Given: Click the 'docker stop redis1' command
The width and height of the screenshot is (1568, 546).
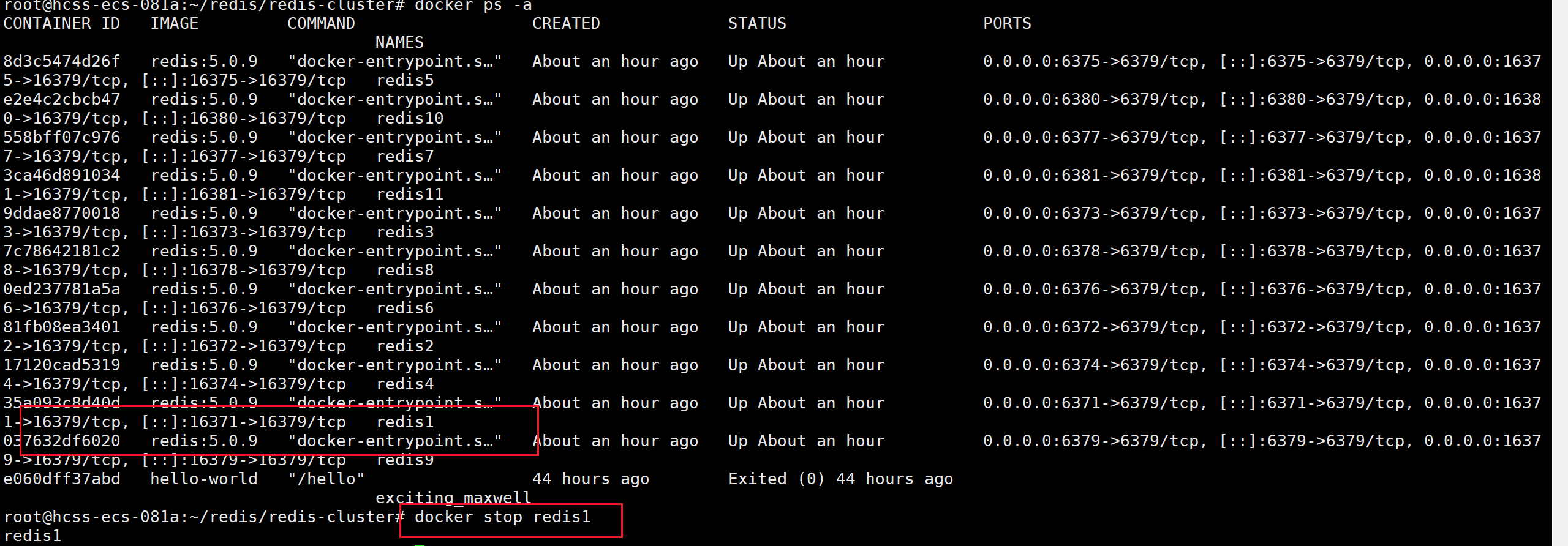Looking at the screenshot, I should [503, 517].
